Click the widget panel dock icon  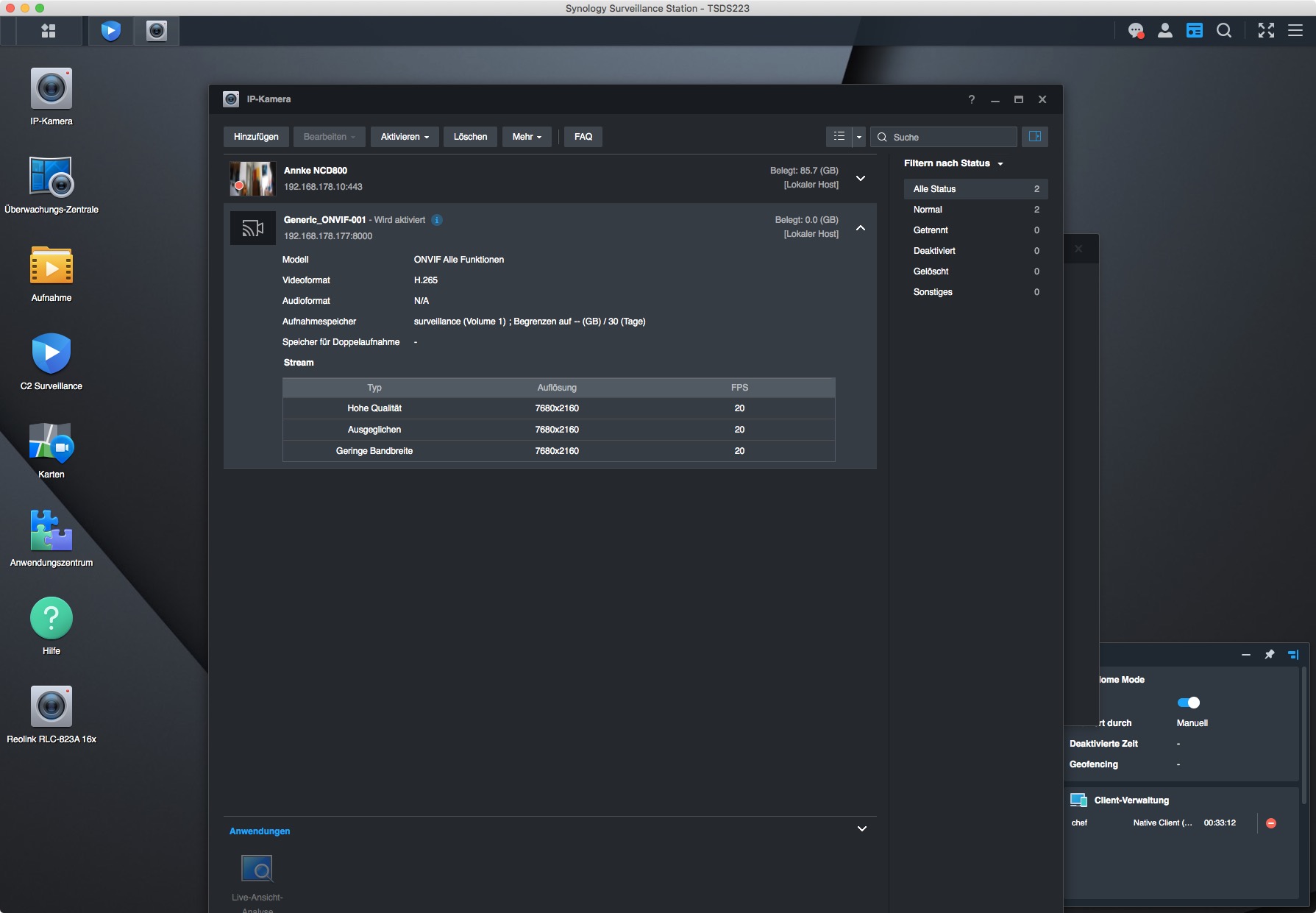click(1293, 655)
